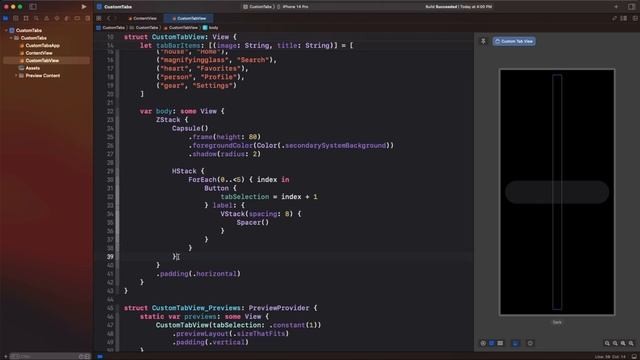The image size is (640, 360).
Task: Open the Test navigator diamond icon
Action: pyautogui.click(x=57, y=18)
